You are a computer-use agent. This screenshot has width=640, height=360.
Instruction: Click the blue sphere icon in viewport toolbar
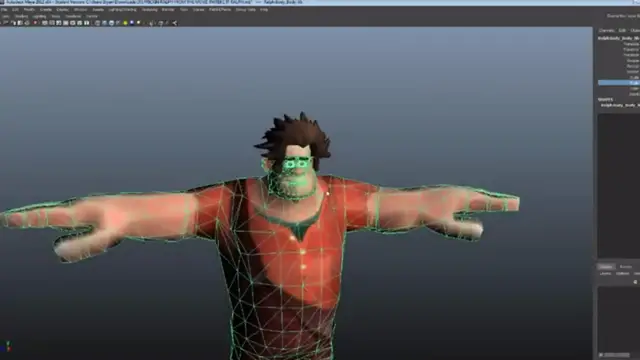132,23
